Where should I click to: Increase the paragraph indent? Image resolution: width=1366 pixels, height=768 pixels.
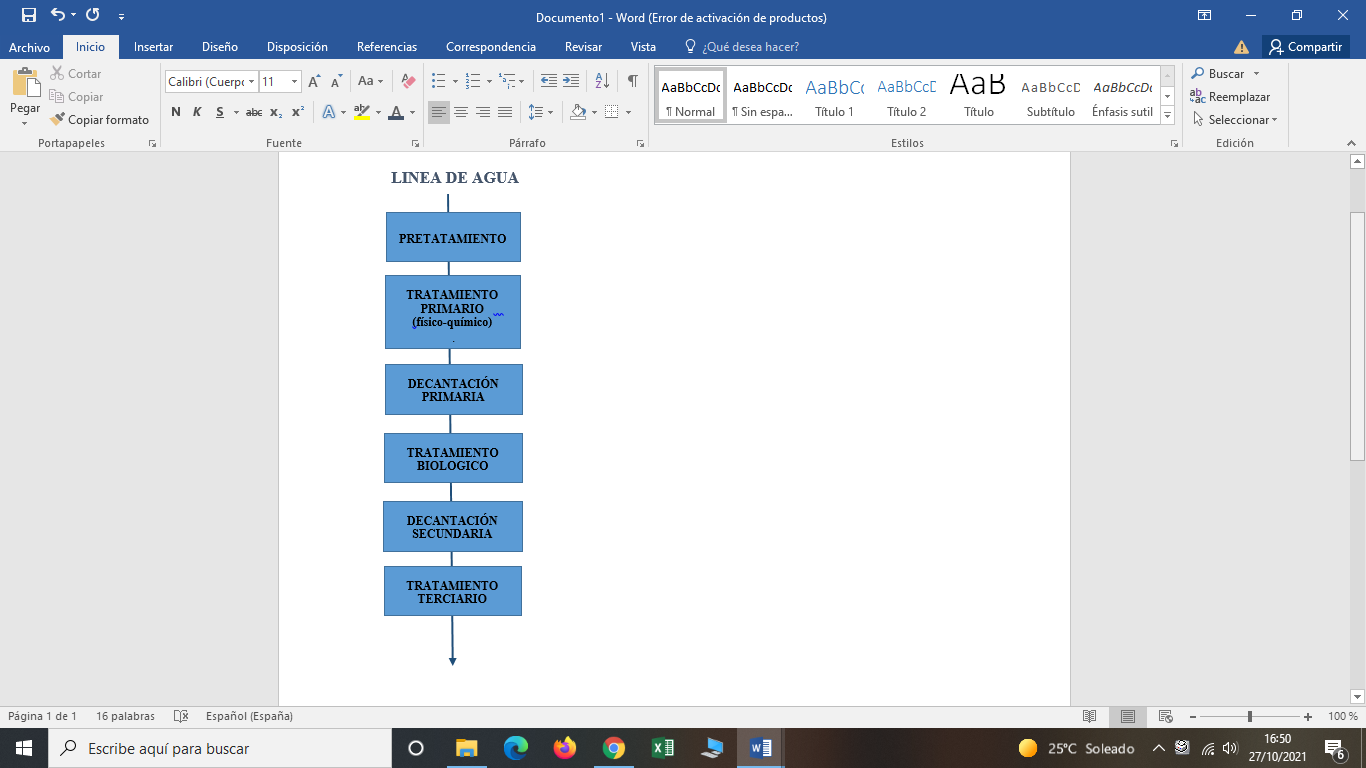[x=571, y=81]
